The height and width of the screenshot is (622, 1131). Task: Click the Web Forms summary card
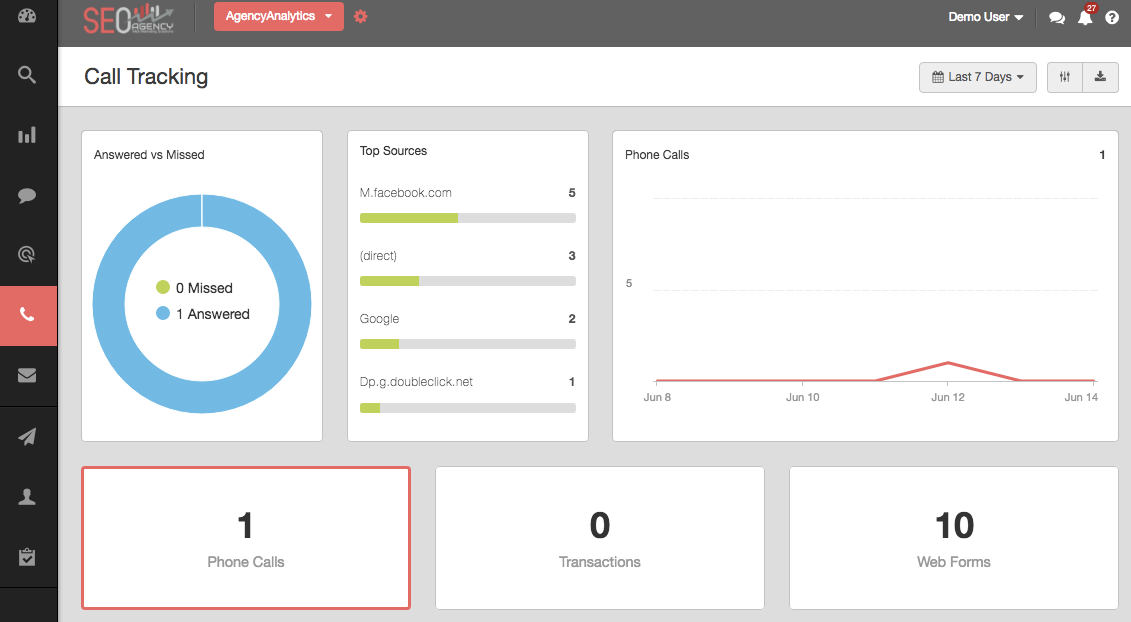click(x=953, y=538)
